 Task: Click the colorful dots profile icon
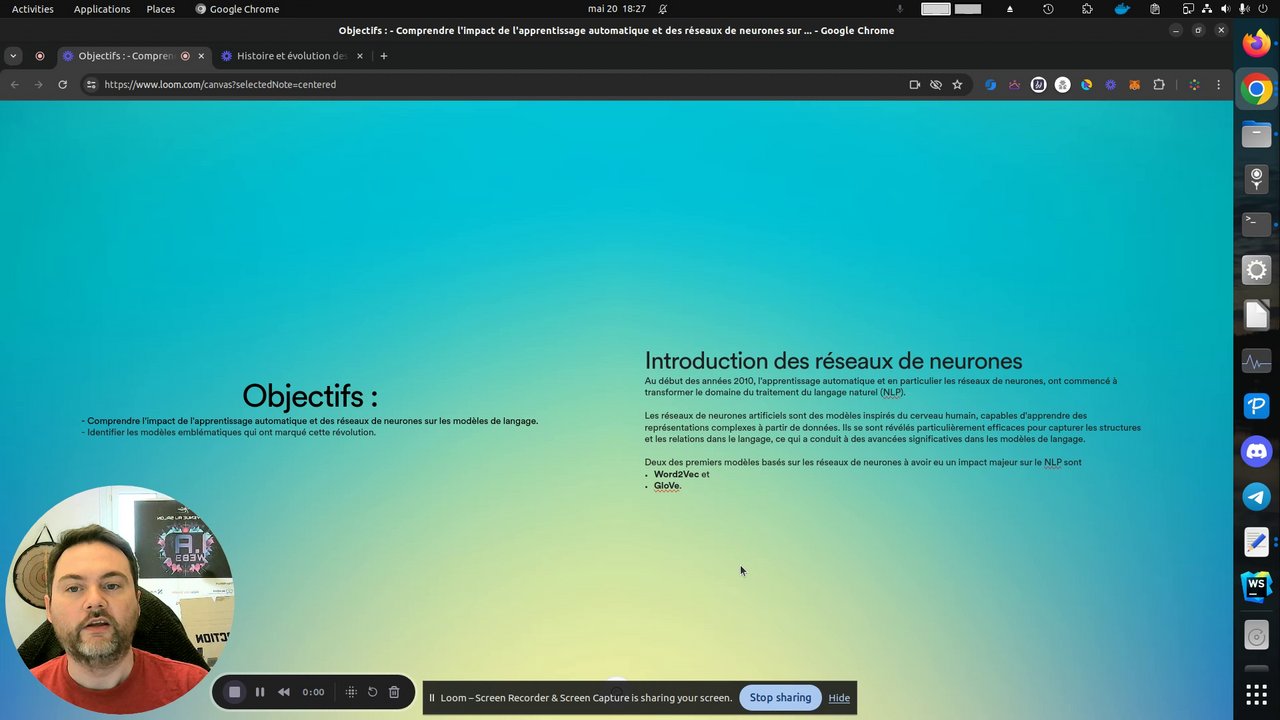1194,85
